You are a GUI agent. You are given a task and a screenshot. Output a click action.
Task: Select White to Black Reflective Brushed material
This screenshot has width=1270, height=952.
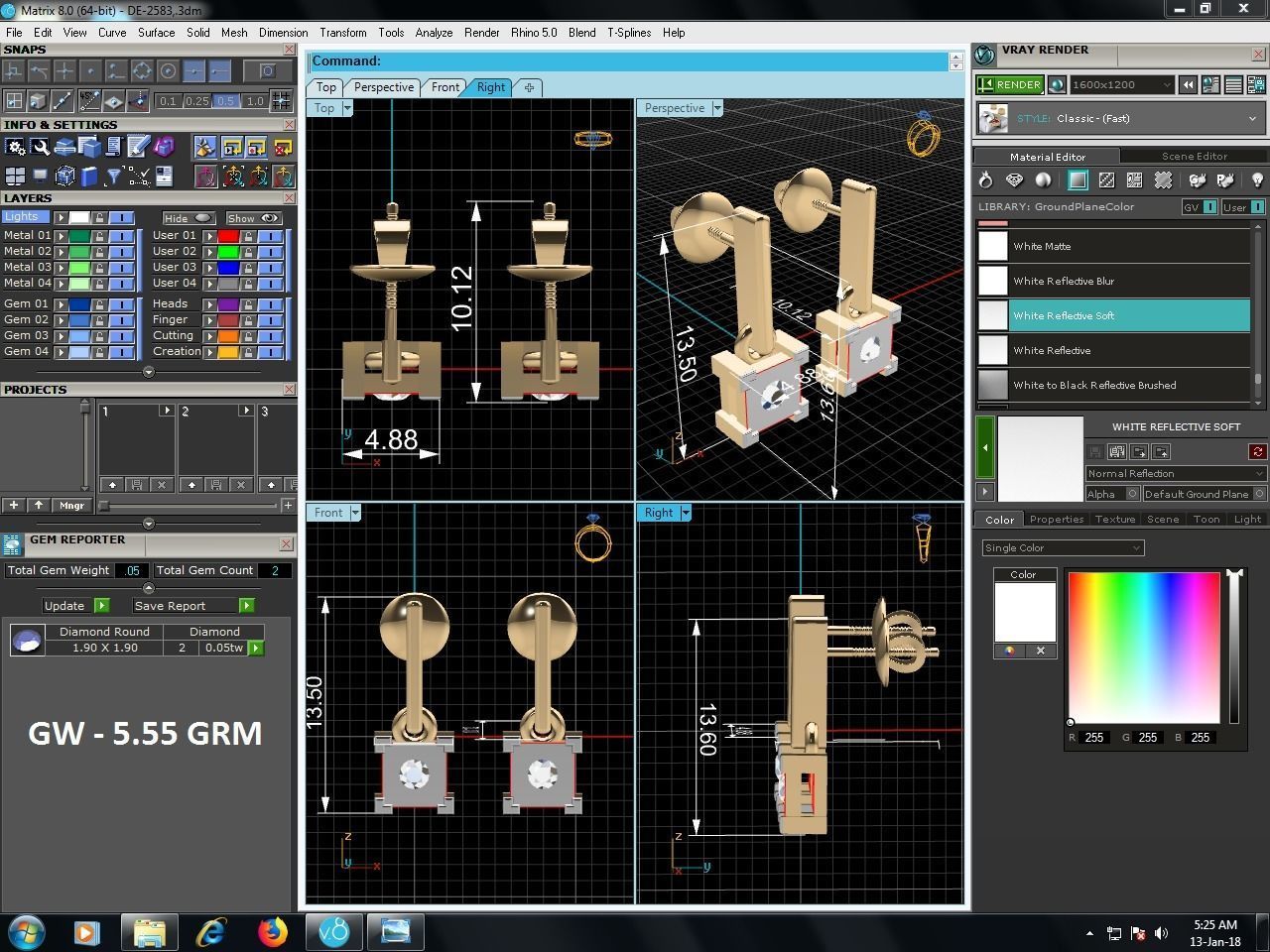pos(1112,385)
